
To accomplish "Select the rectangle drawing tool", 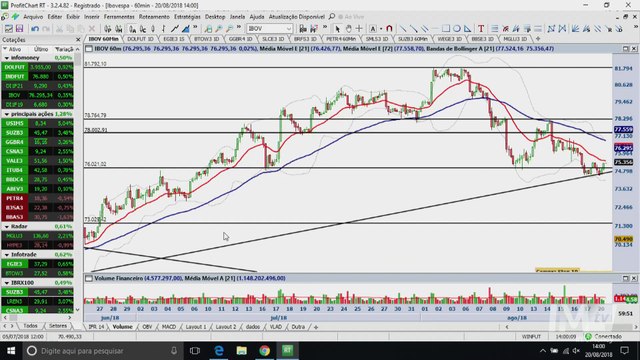I will pyautogui.click(x=446, y=29).
